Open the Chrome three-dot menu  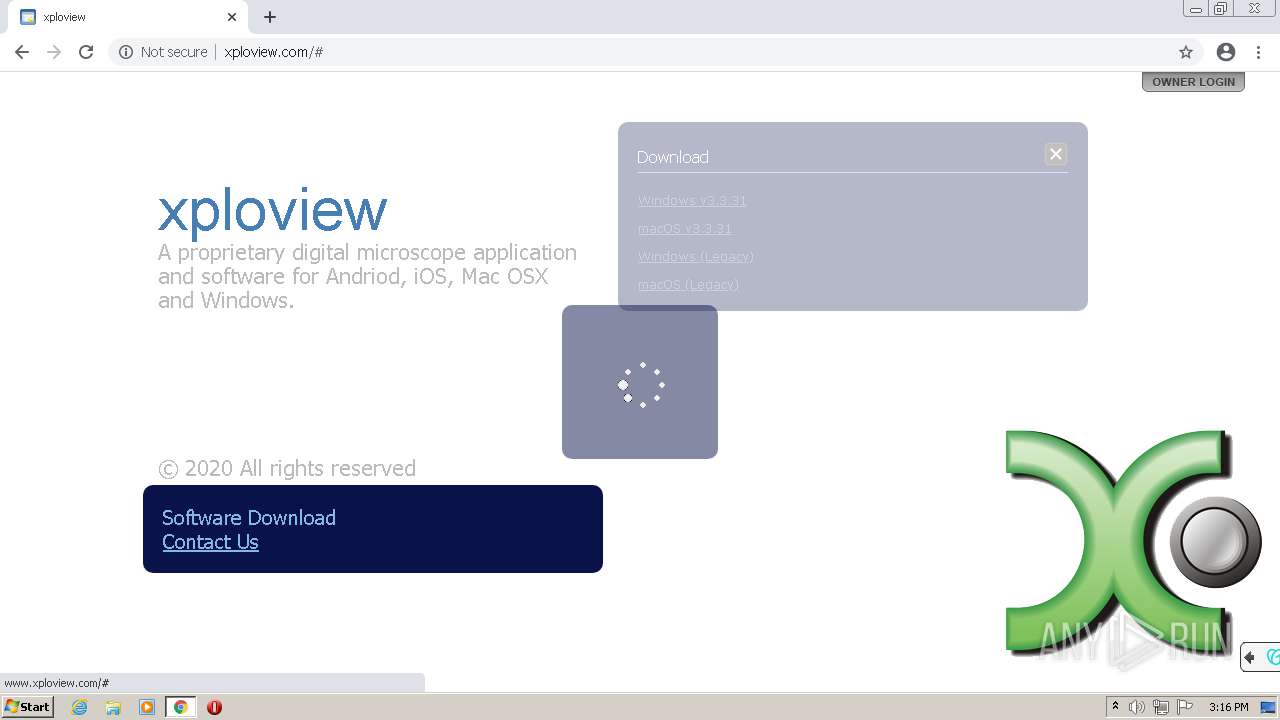pyautogui.click(x=1258, y=52)
